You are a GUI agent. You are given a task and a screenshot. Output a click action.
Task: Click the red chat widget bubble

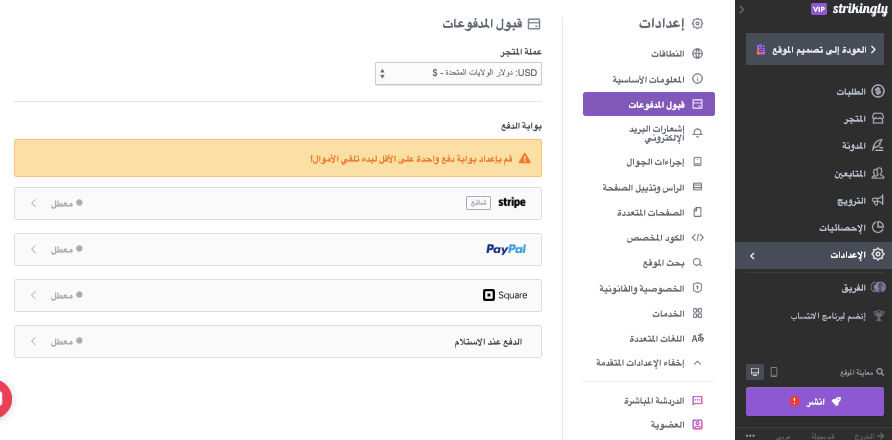[x=5, y=397]
